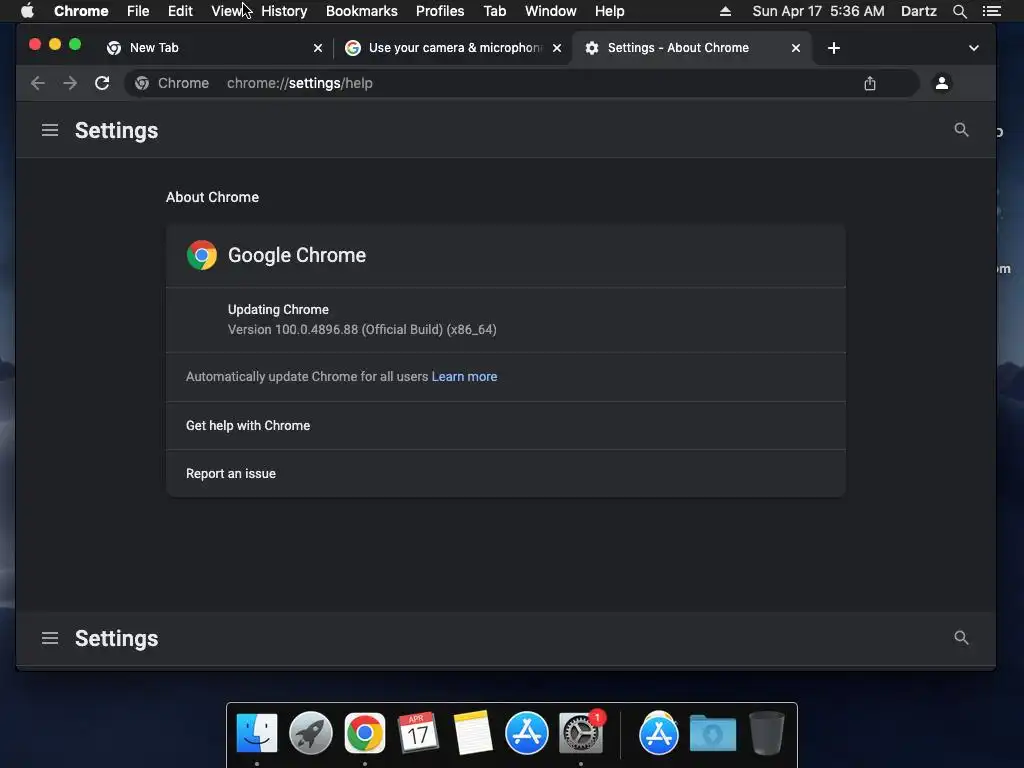Click the Dartz user name in menu bar
The width and height of the screenshot is (1024, 768).
(919, 11)
